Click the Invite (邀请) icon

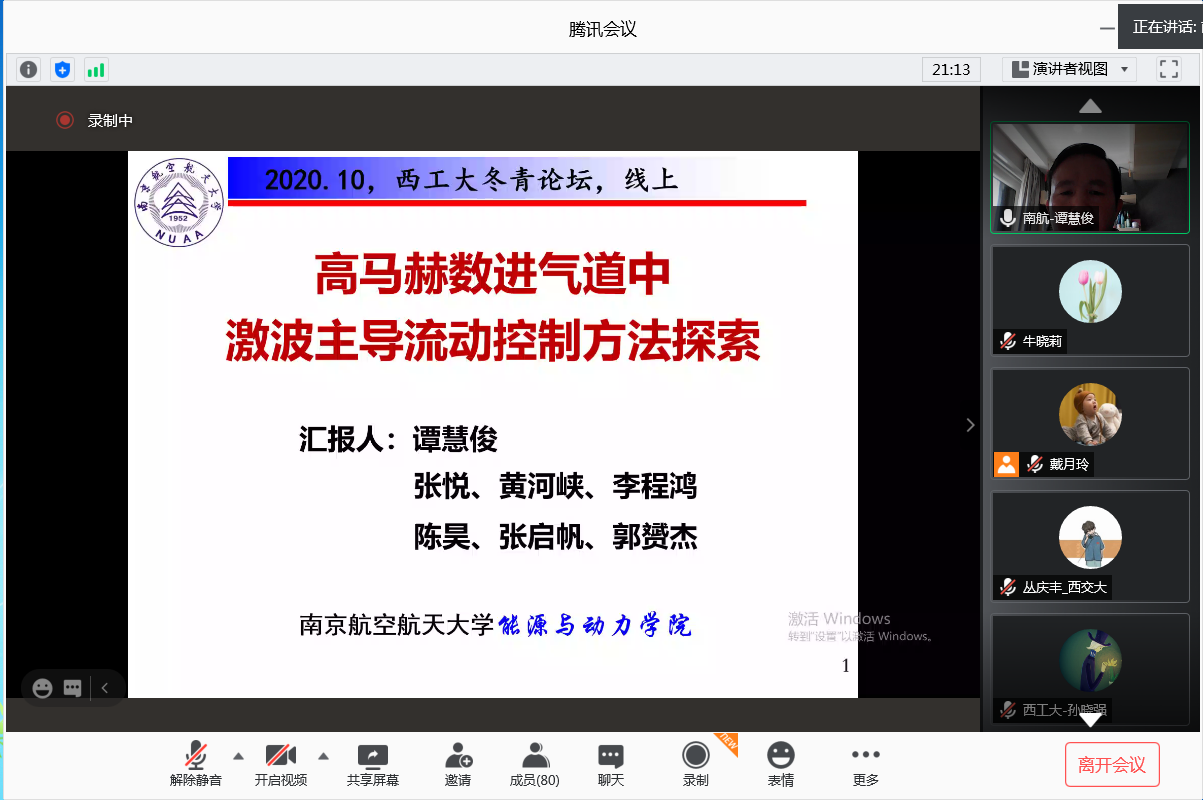pyautogui.click(x=458, y=764)
